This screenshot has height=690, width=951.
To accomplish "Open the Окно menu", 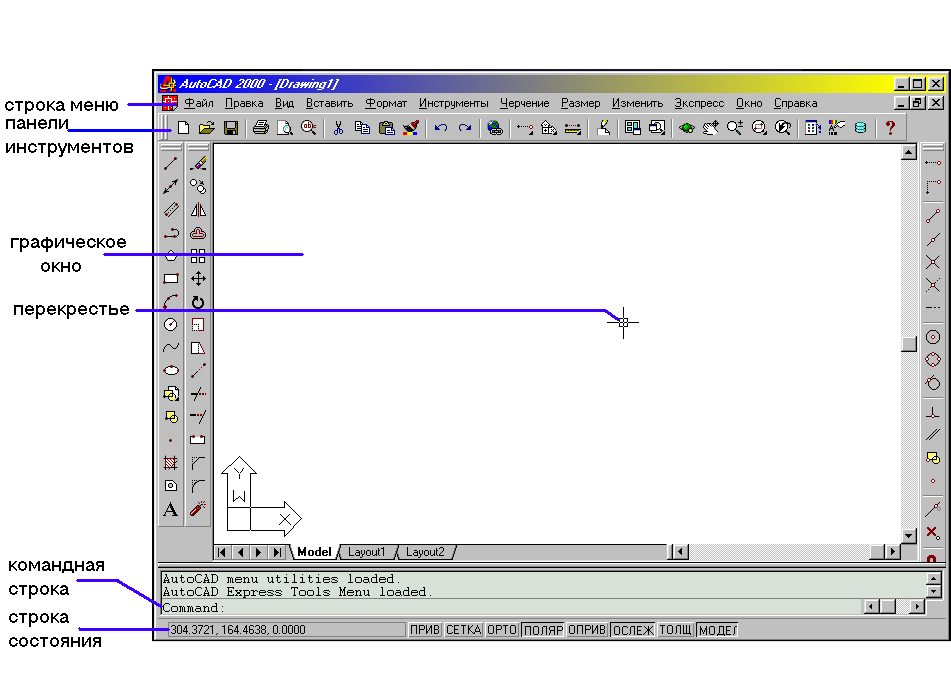I will pos(749,103).
